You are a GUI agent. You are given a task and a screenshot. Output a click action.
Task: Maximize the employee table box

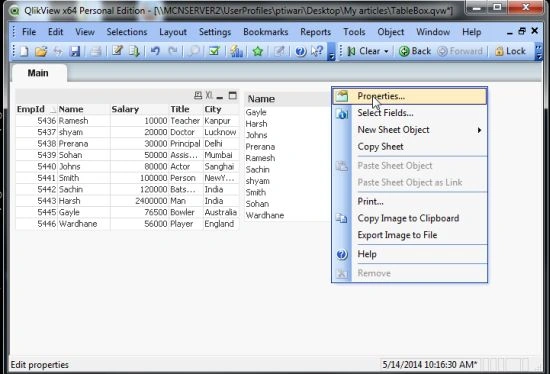coord(233,95)
